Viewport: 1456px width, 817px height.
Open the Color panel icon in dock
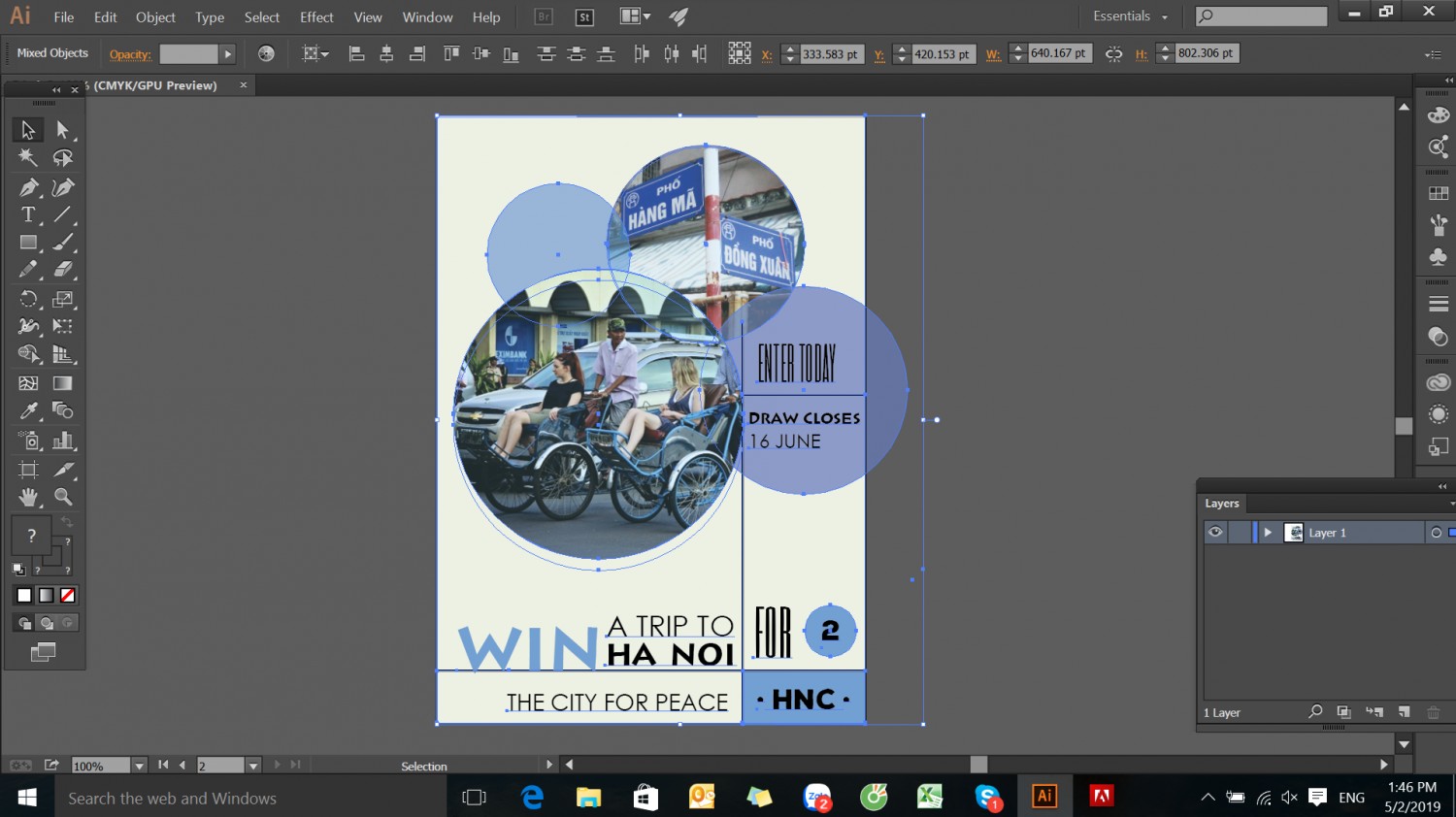tap(1439, 115)
